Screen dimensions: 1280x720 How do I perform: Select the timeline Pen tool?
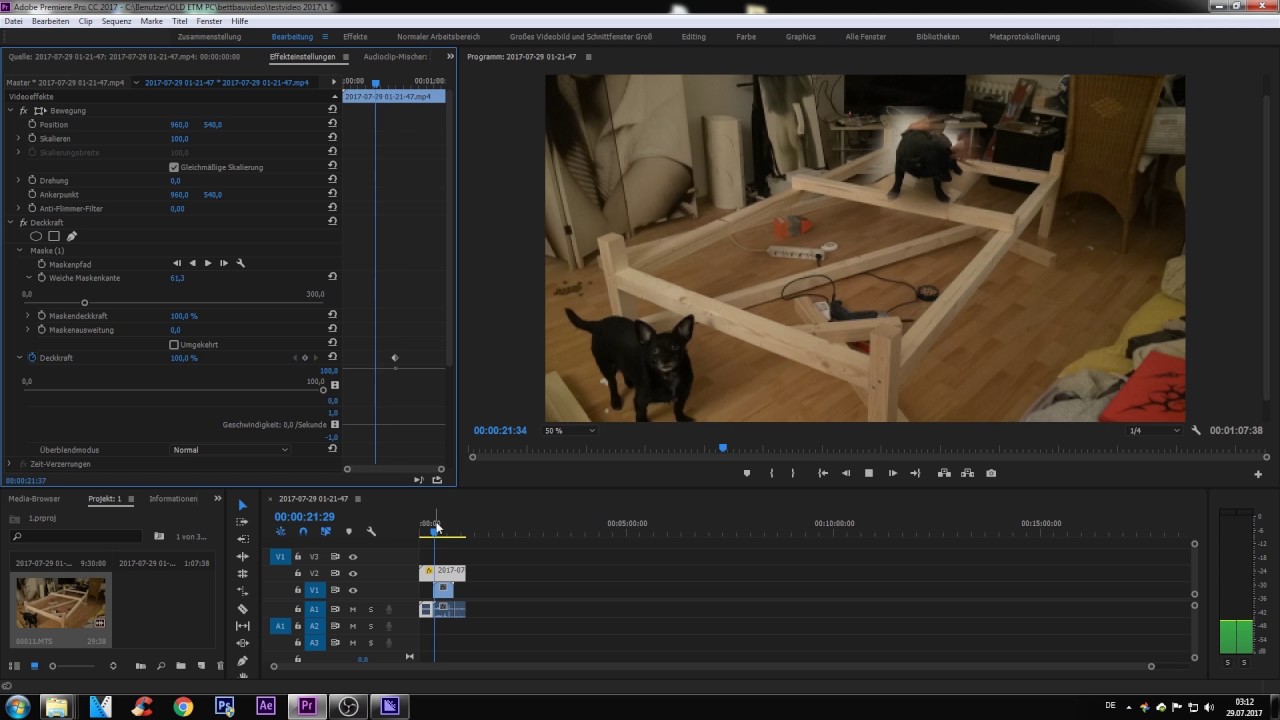tap(242, 660)
